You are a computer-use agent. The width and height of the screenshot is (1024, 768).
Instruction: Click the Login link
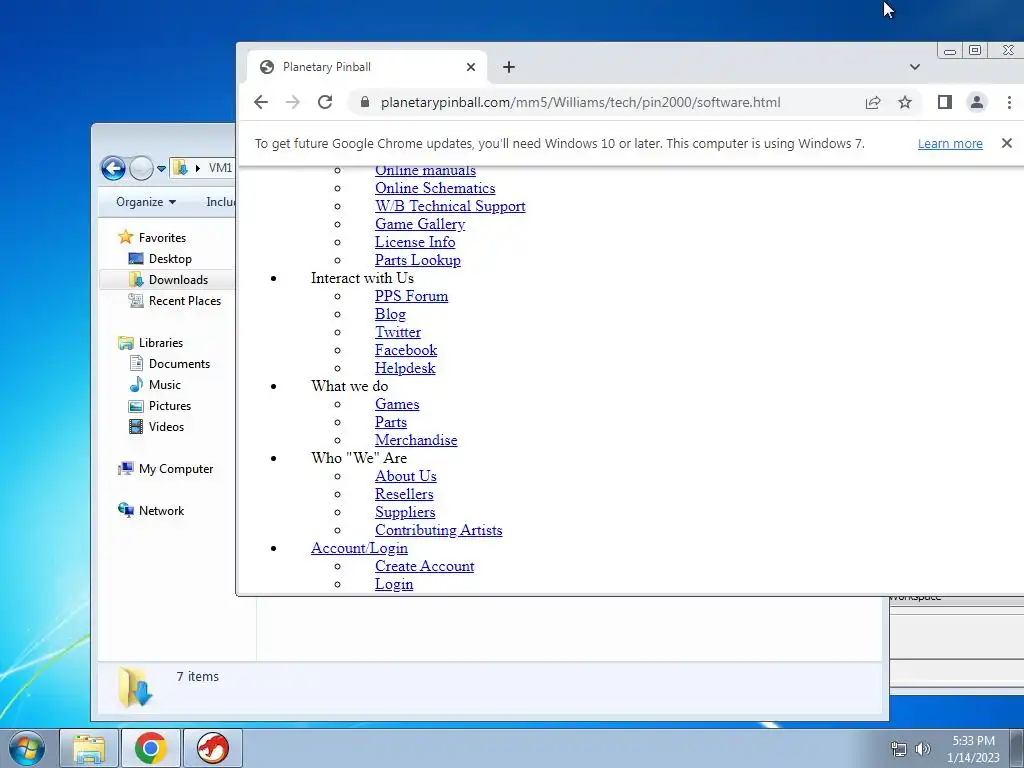click(394, 584)
